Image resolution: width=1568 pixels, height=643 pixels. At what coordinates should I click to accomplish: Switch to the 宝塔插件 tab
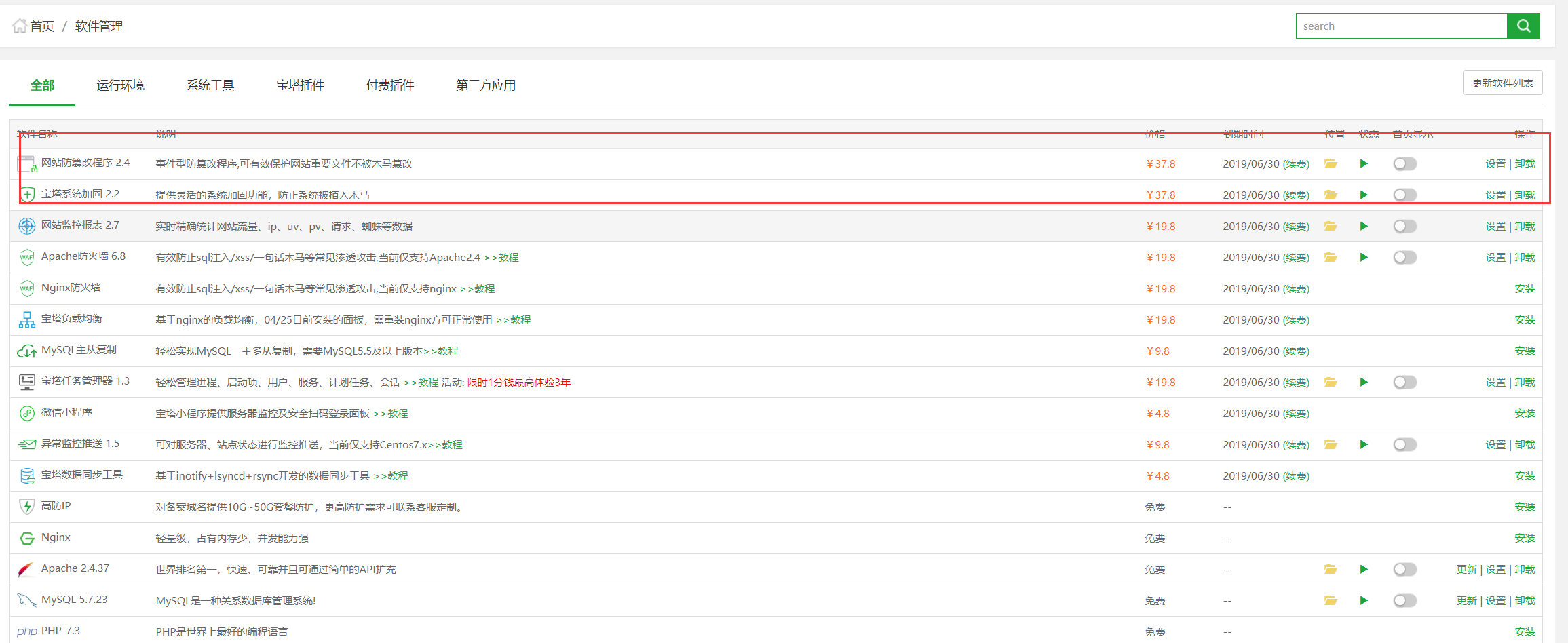(300, 85)
